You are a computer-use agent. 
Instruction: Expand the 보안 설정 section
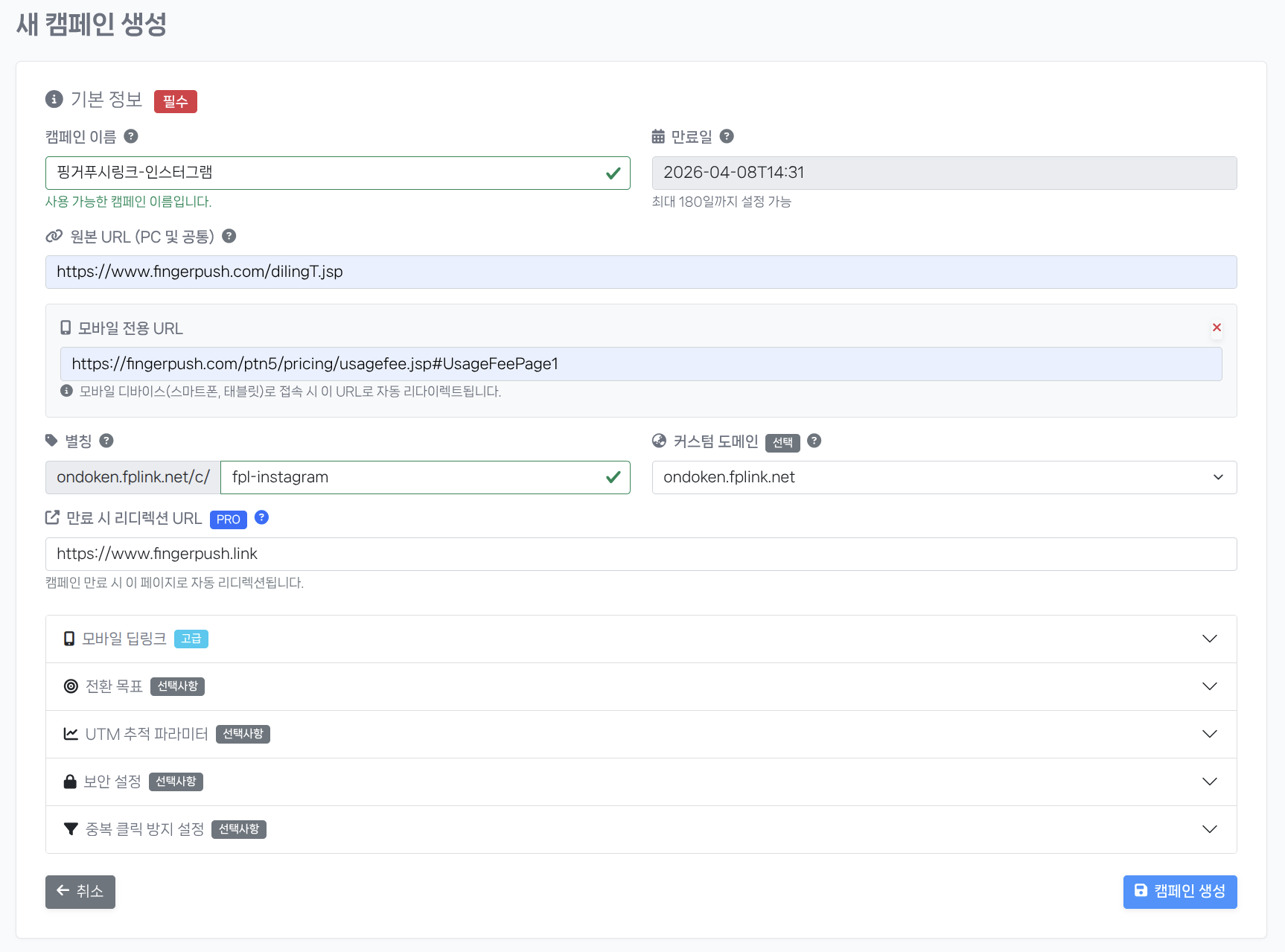click(x=640, y=782)
